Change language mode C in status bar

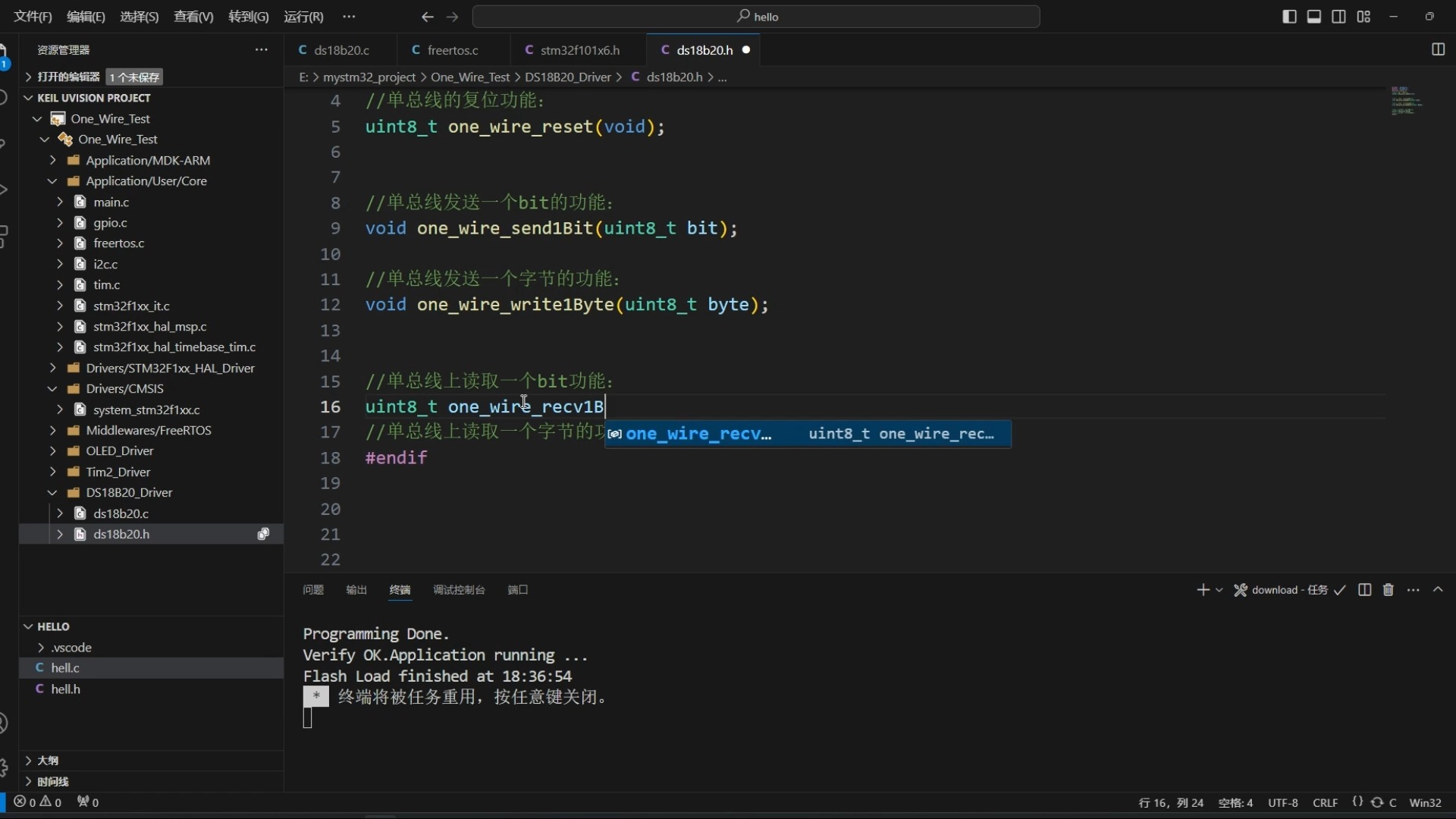click(1393, 802)
